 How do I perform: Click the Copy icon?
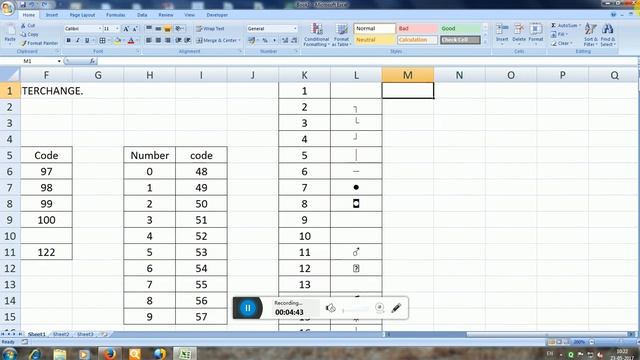coord(23,34)
